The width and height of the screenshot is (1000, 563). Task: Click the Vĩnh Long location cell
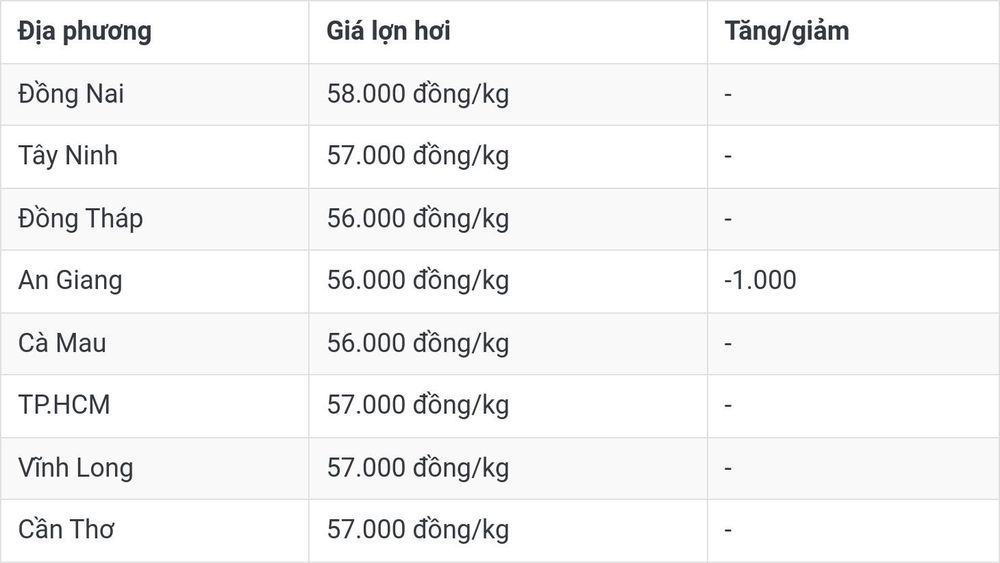76,468
